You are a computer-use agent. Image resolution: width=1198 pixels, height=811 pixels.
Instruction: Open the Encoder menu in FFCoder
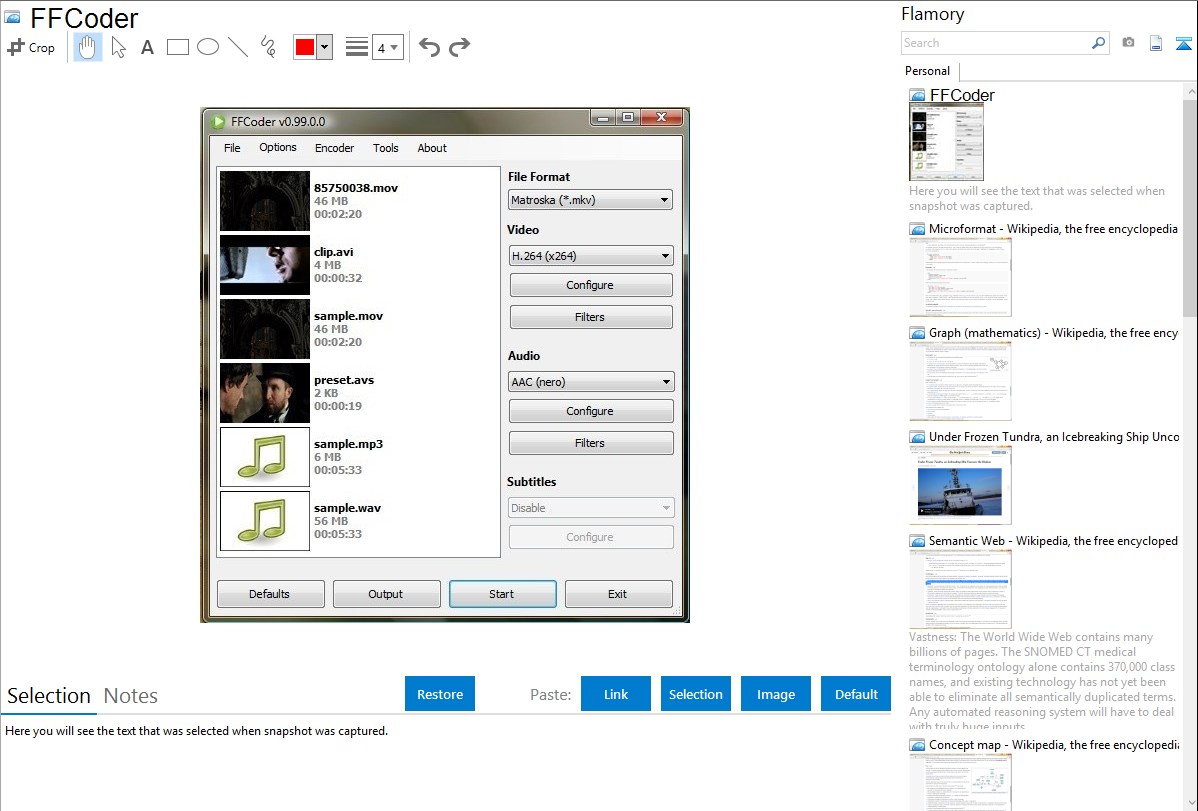[x=335, y=148]
